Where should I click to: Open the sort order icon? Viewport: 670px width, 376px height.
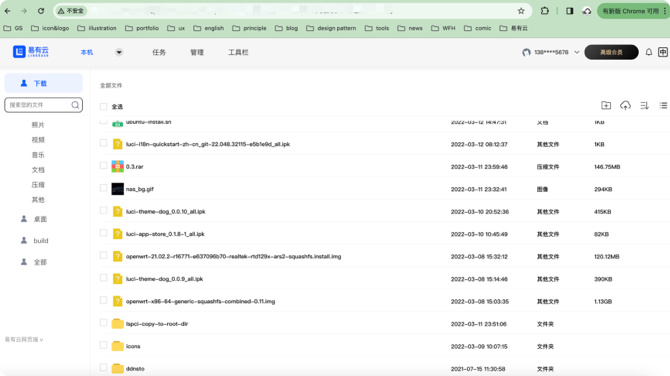tap(644, 105)
